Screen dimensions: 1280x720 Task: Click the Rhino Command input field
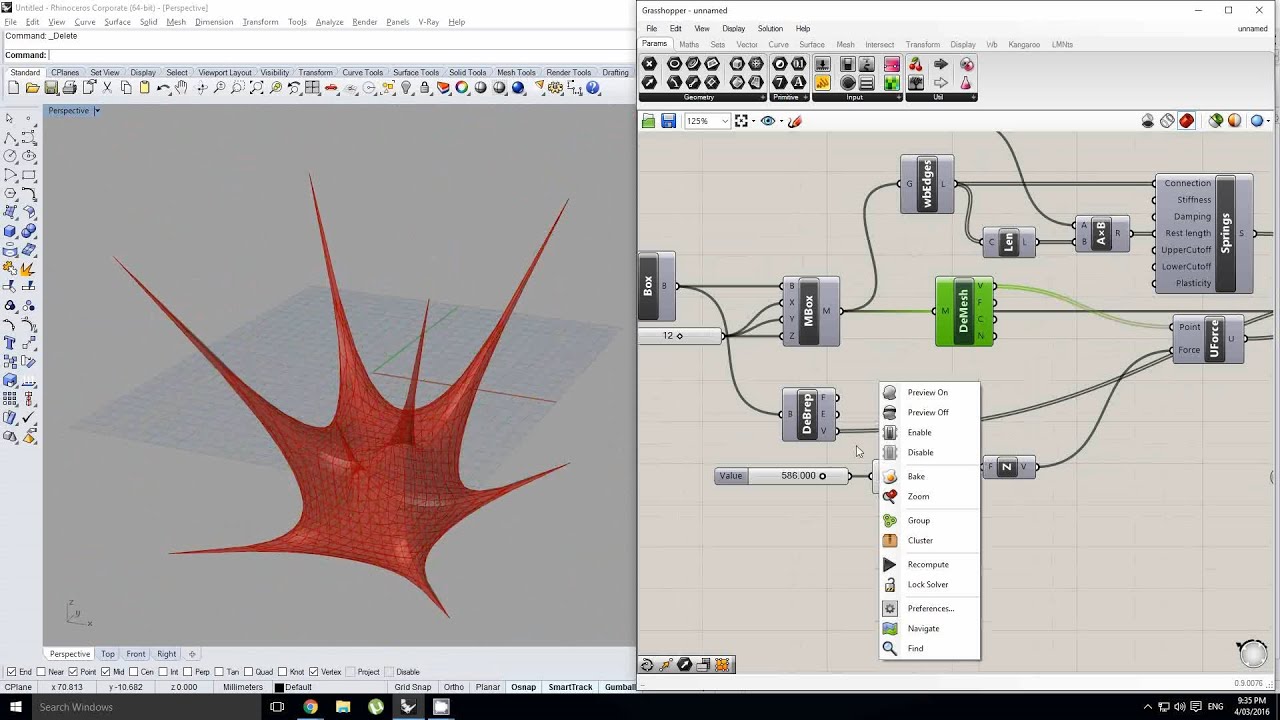(x=340, y=55)
